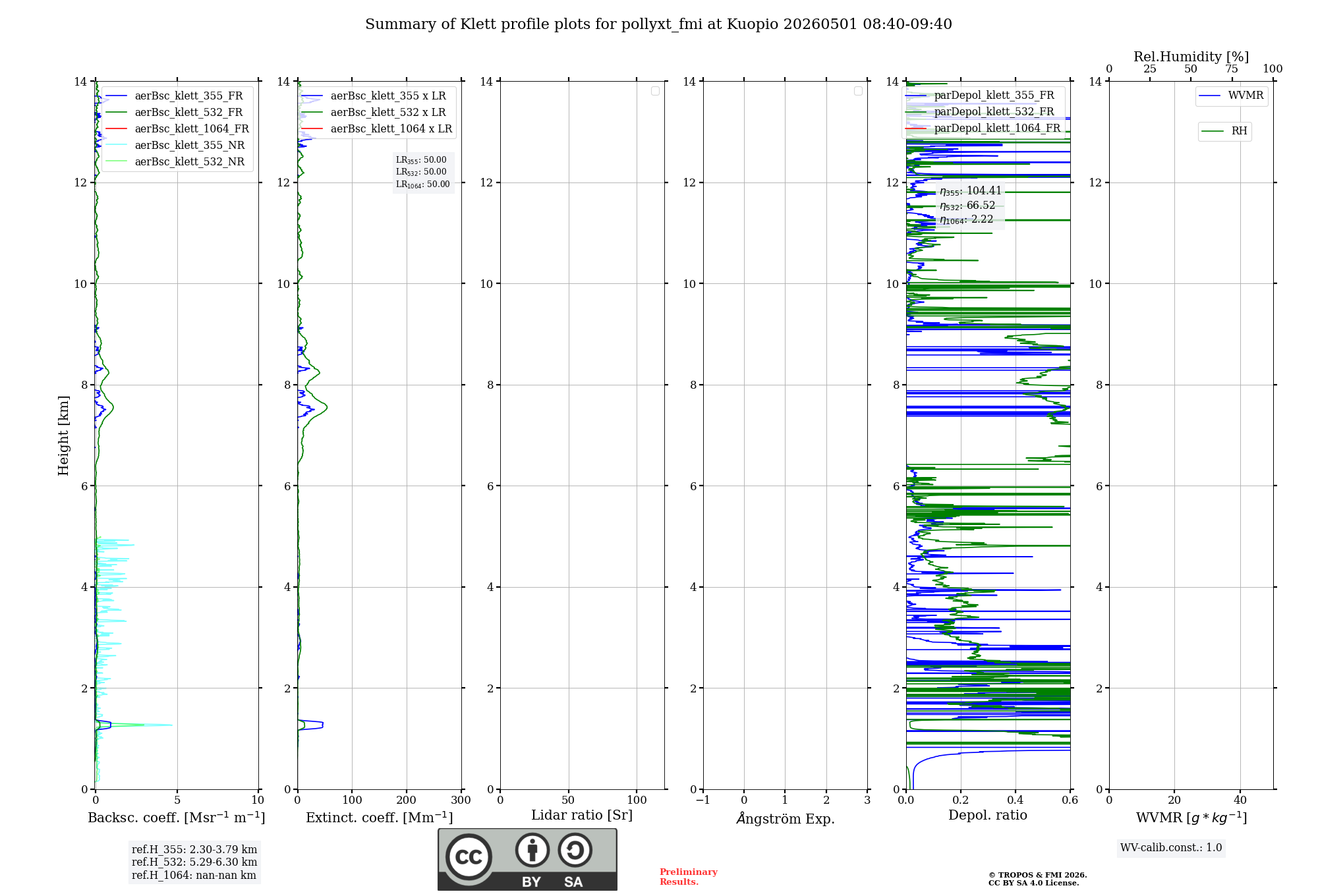Click the LR355: 50.00 value
Viewport: 1318px width, 896px height.
pos(421,160)
